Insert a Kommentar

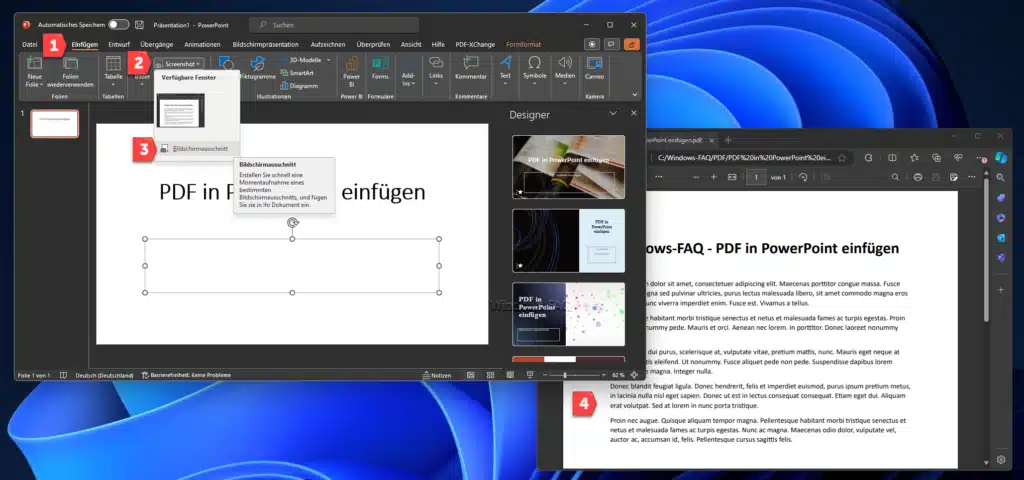coord(471,68)
